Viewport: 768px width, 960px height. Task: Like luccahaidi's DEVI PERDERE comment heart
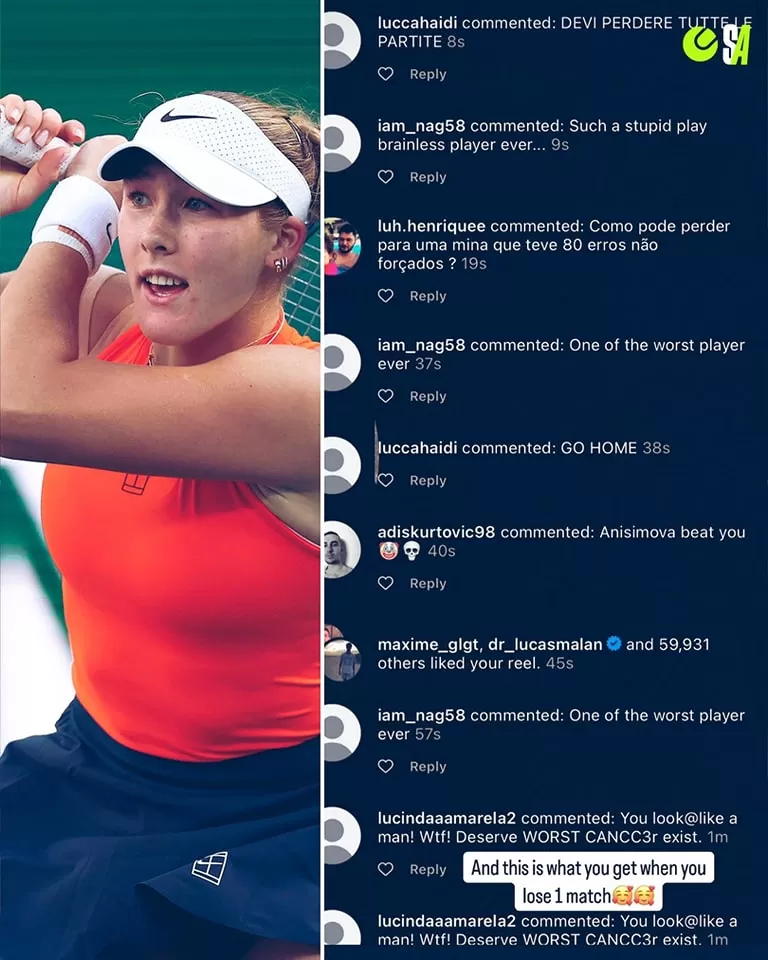coord(385,74)
